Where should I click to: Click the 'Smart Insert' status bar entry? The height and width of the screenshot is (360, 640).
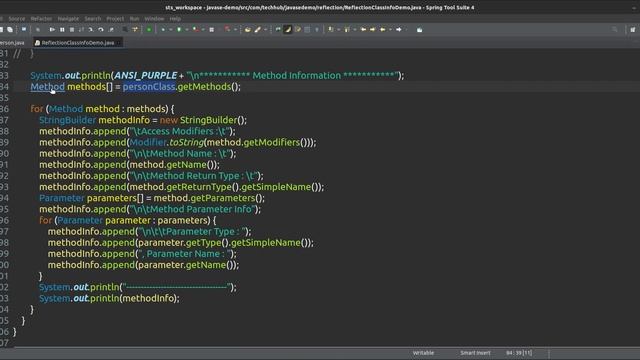[475, 353]
